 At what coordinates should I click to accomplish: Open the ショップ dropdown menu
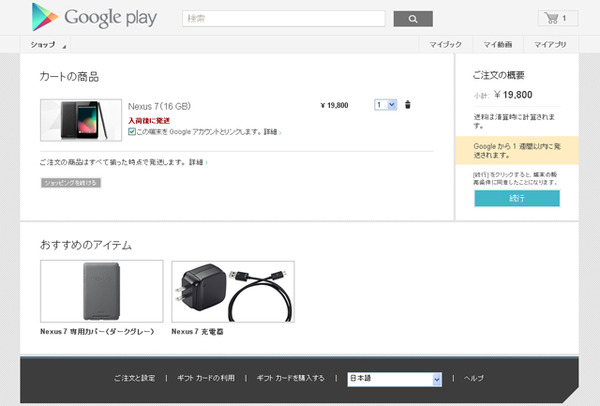pos(46,45)
